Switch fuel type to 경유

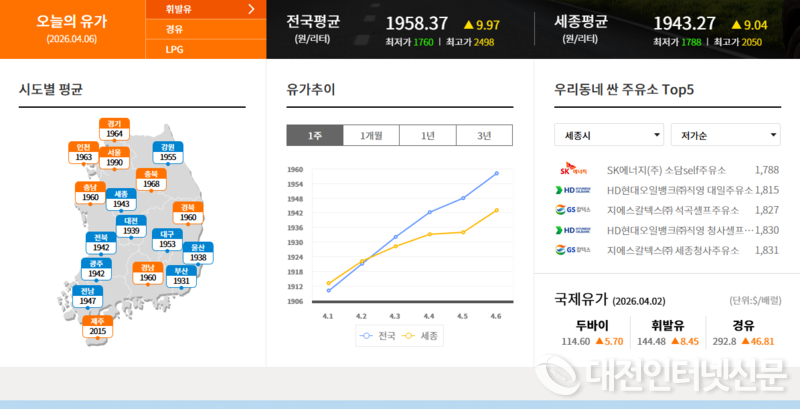click(x=175, y=30)
